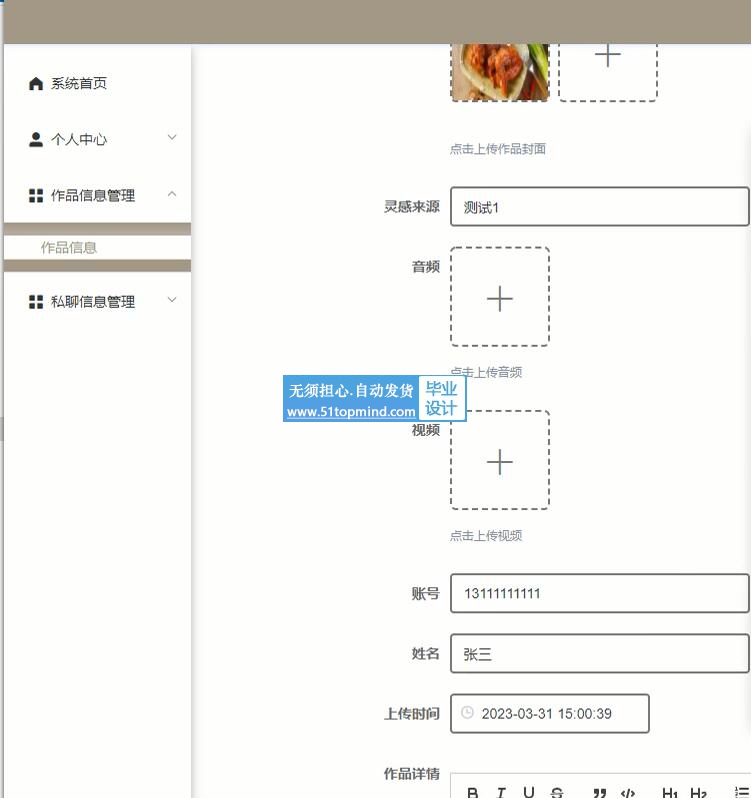Toggle bold formatting in the editor
Screen dimensions: 751x798
point(473,792)
